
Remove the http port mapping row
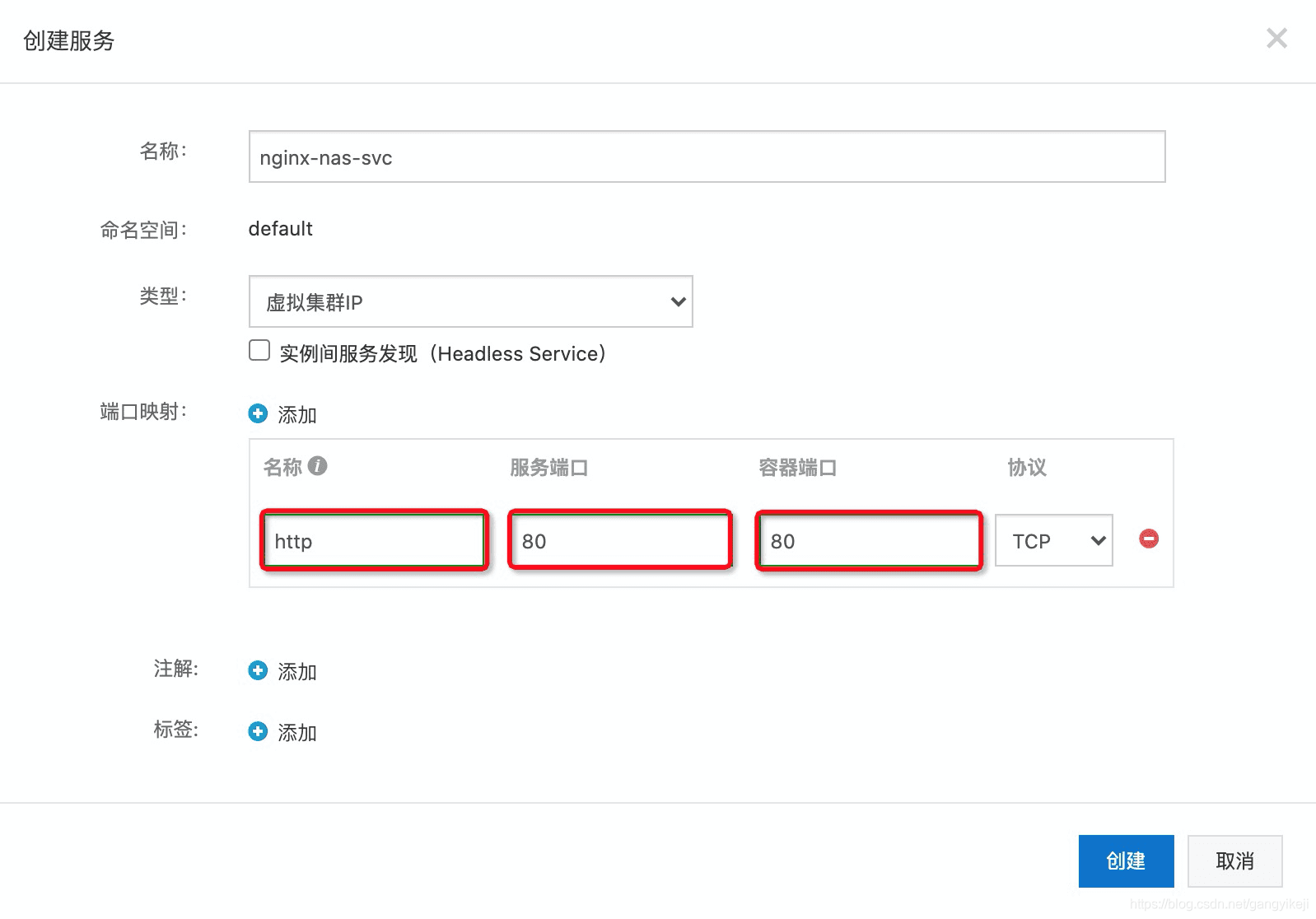1149,539
